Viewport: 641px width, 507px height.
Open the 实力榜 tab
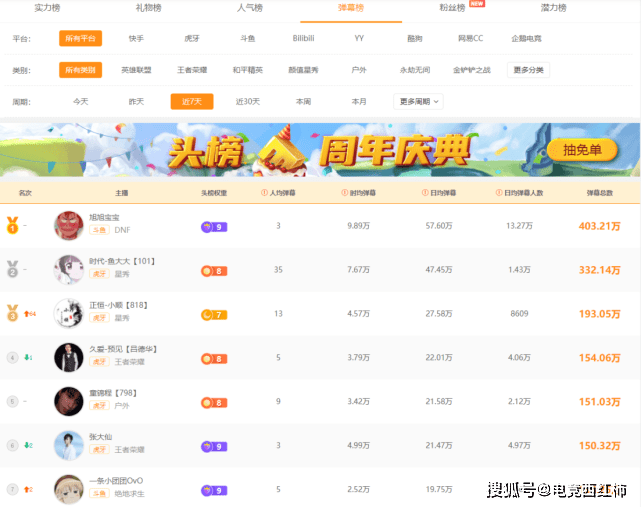(x=47, y=8)
